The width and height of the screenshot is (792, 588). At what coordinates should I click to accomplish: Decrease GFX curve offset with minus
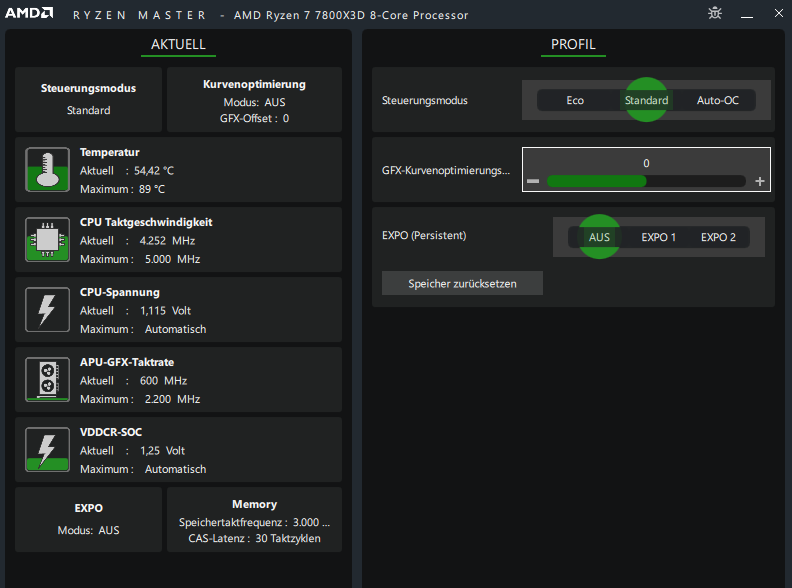533,181
